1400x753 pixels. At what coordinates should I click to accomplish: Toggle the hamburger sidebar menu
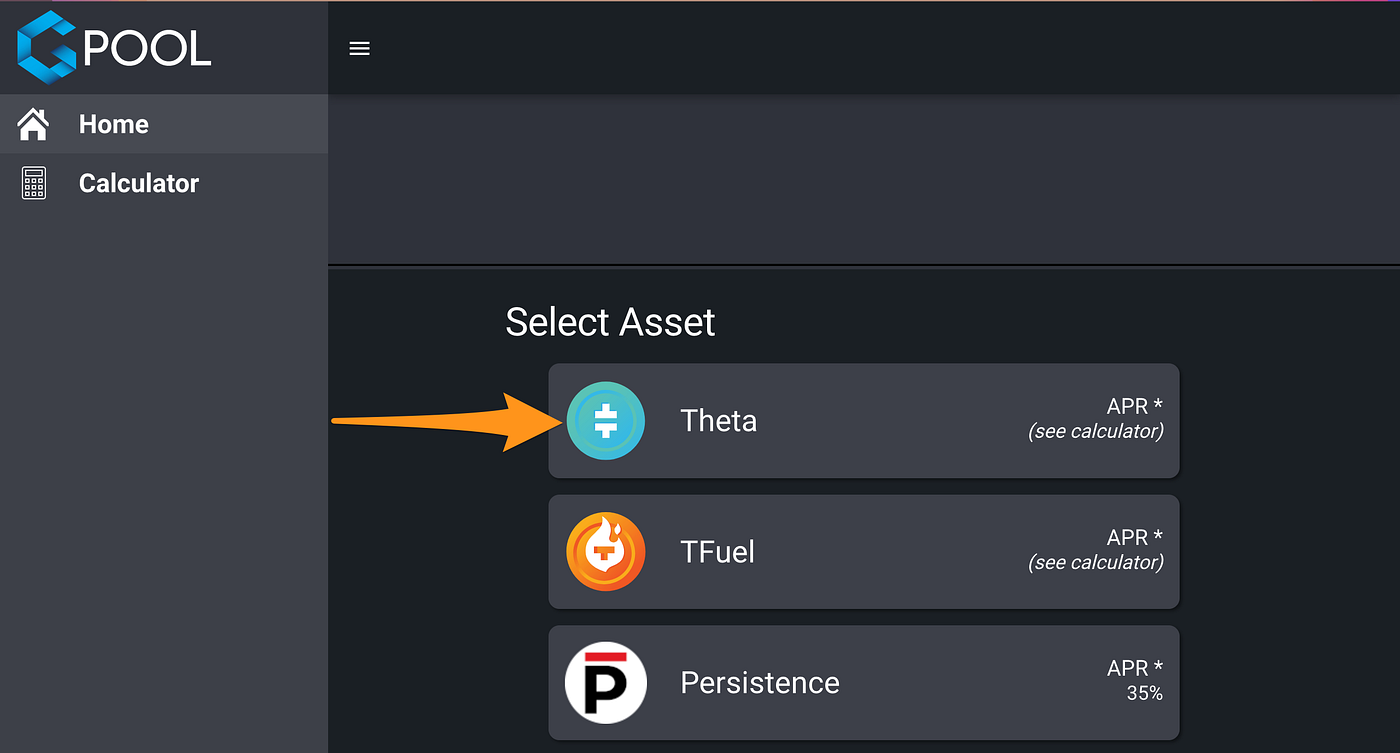[x=359, y=48]
